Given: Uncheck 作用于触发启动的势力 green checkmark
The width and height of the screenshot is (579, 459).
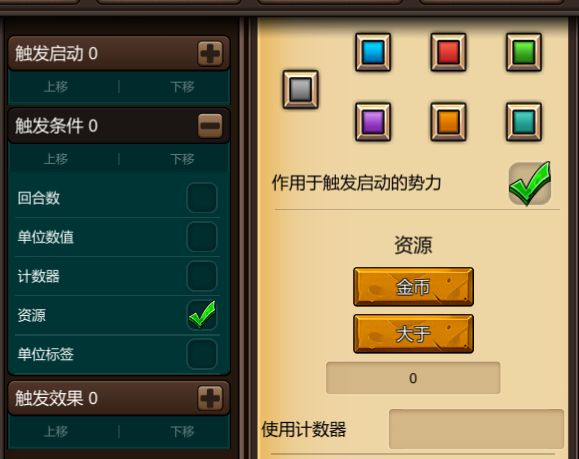Looking at the screenshot, I should [x=530, y=184].
